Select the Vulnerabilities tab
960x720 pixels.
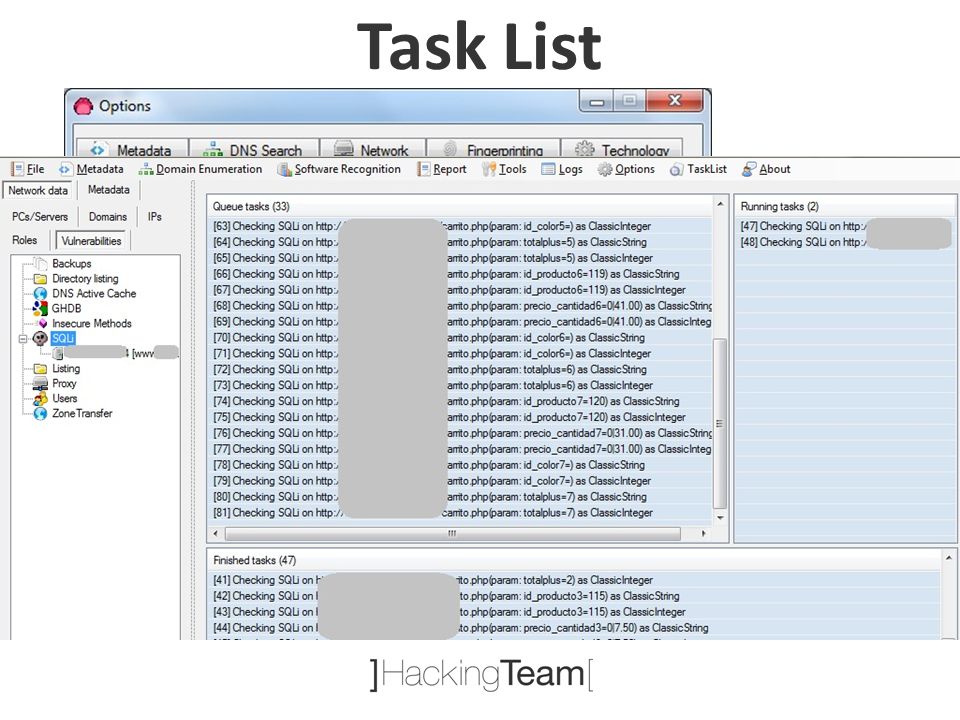[91, 241]
